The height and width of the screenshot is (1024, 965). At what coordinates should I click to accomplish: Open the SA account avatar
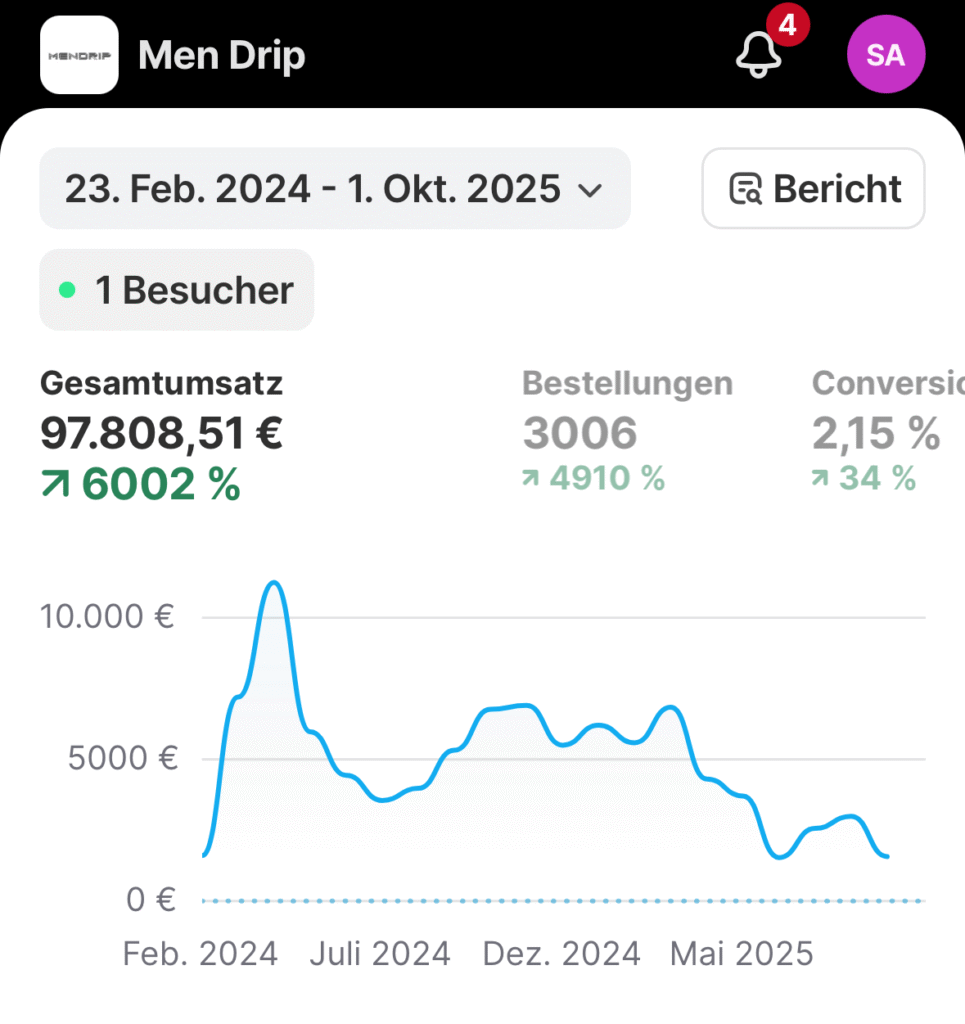tap(886, 55)
